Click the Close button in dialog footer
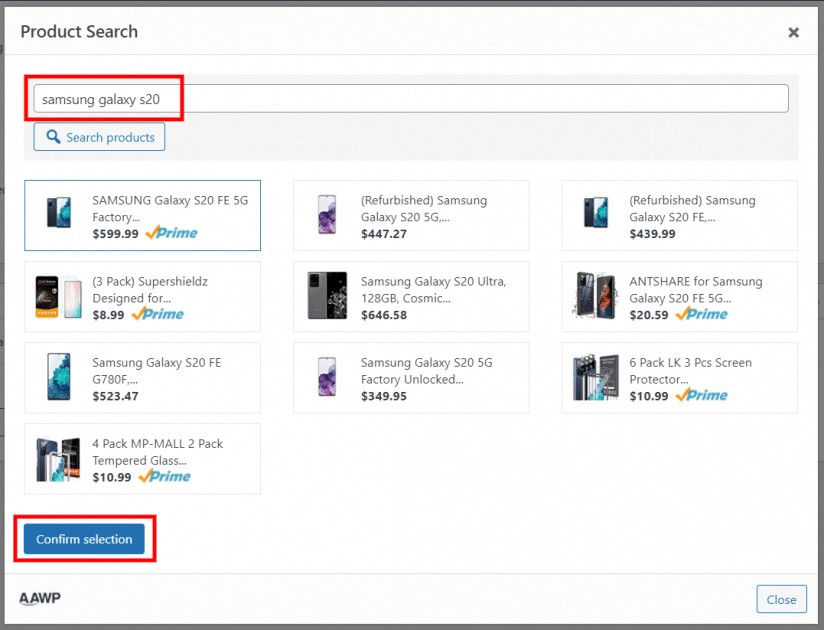This screenshot has width=824, height=630. click(x=781, y=599)
